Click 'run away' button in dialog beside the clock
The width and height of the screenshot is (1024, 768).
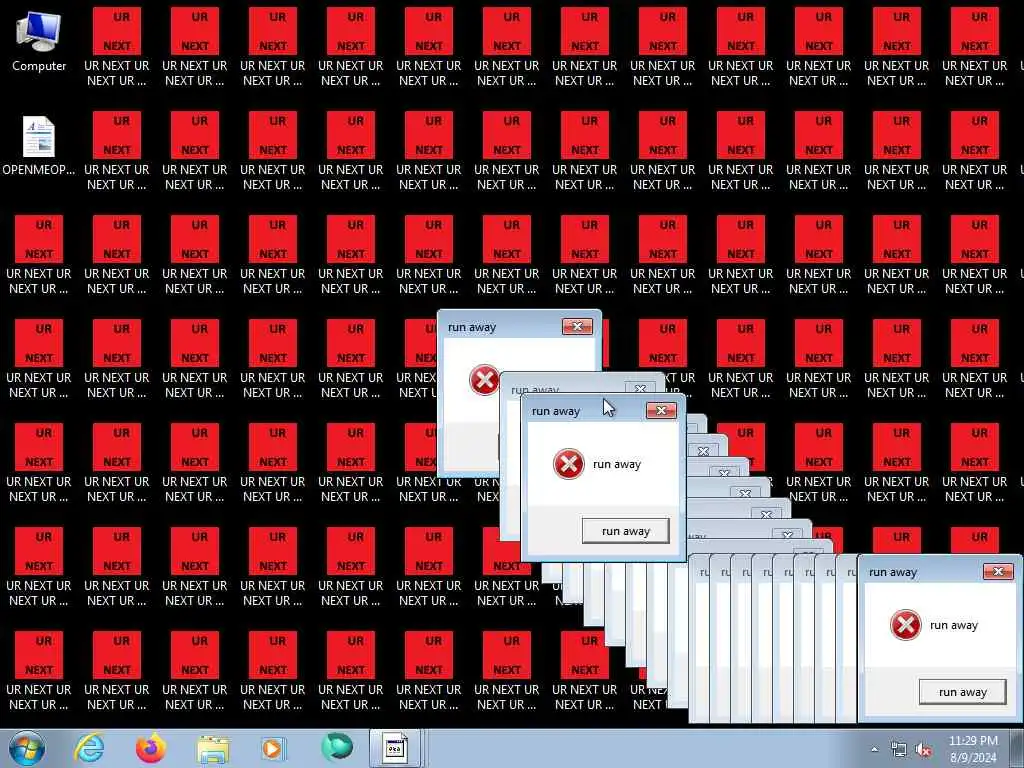point(963,692)
